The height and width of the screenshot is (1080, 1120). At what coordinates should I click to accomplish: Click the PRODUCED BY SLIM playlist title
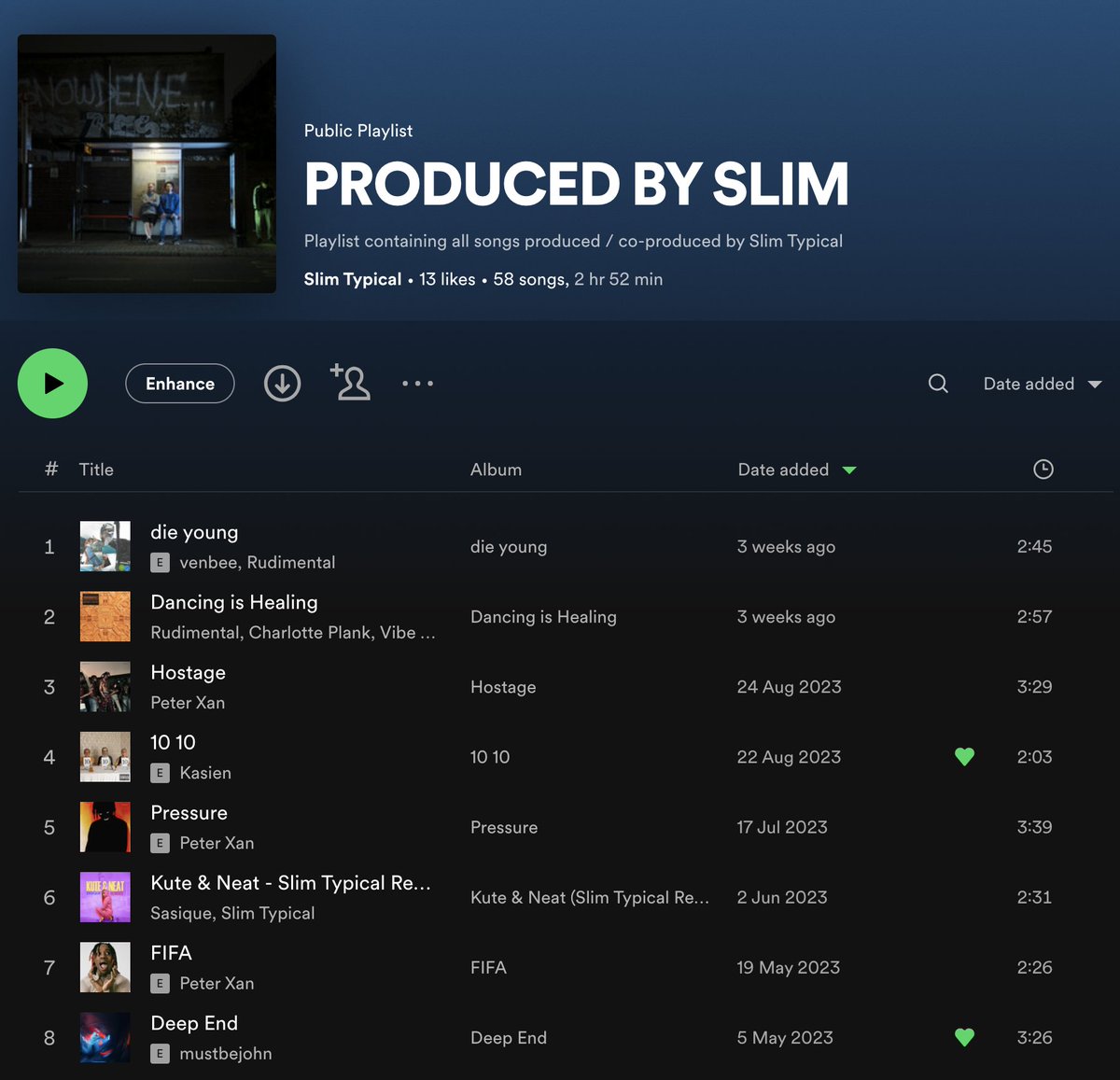point(577,183)
